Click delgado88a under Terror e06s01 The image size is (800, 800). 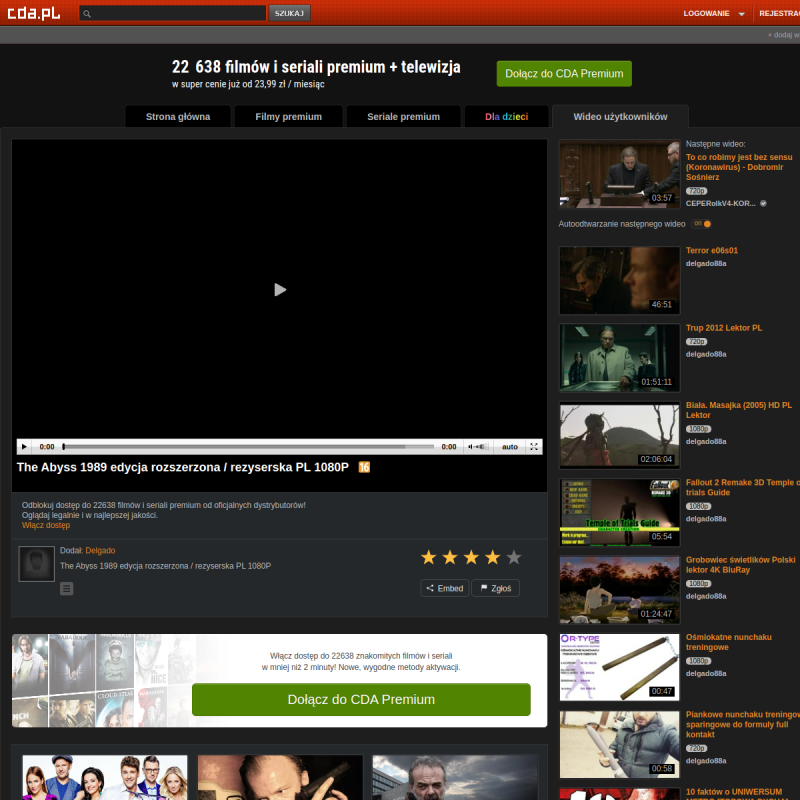pos(706,264)
